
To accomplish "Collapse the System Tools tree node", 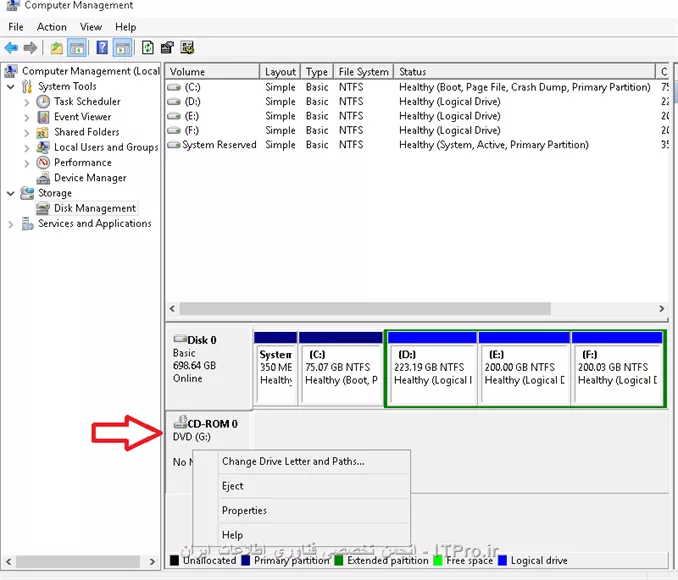I will tap(11, 87).
